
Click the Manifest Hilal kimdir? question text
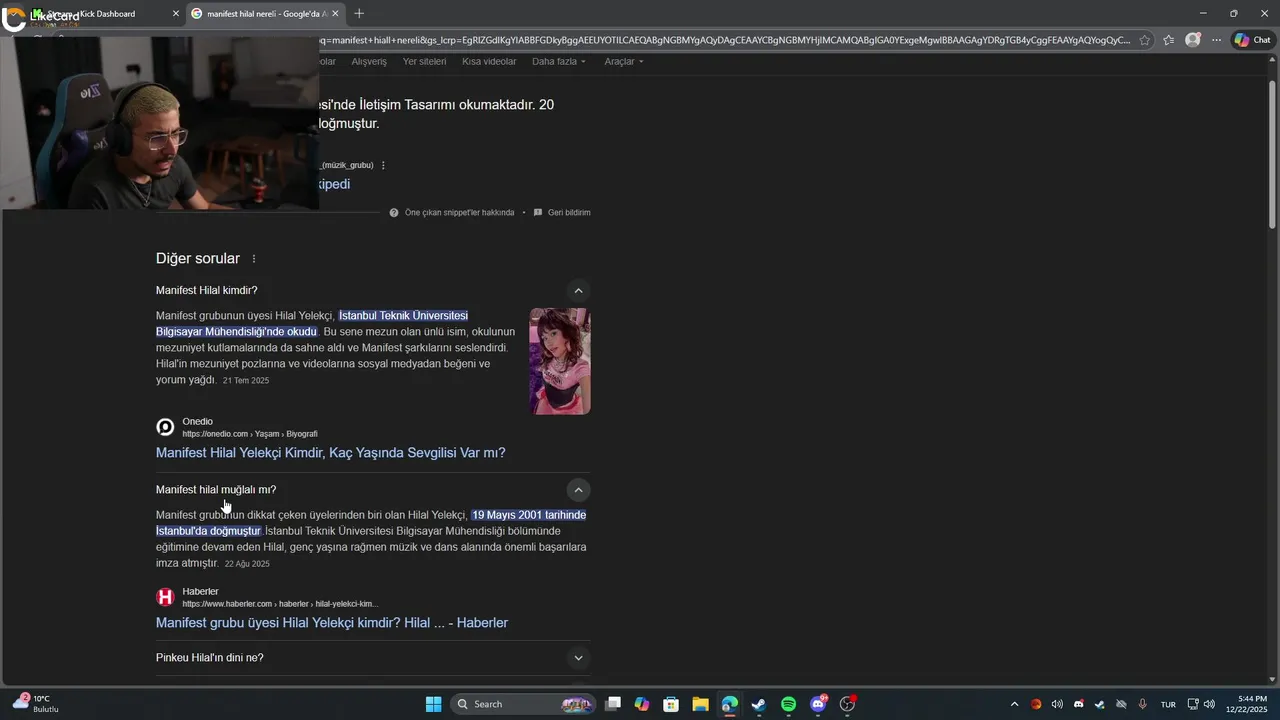207,291
